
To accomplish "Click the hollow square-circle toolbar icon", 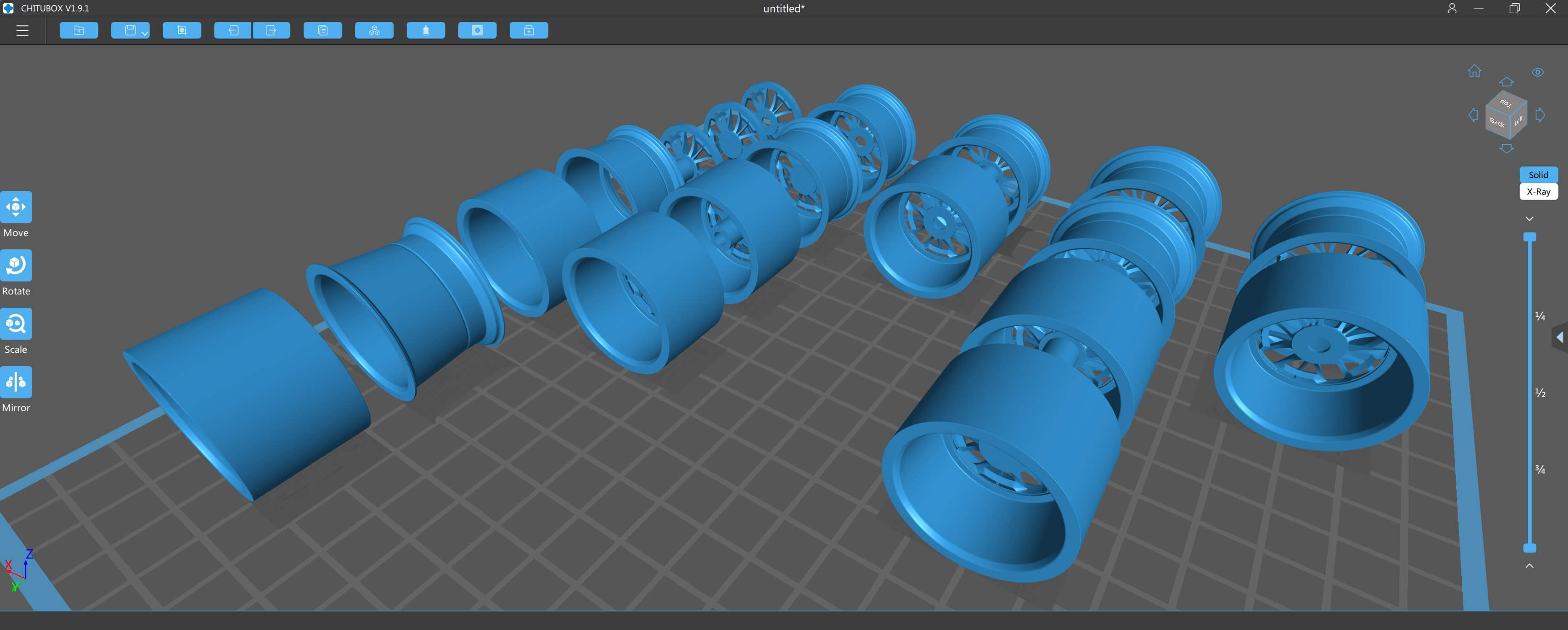I will click(477, 31).
